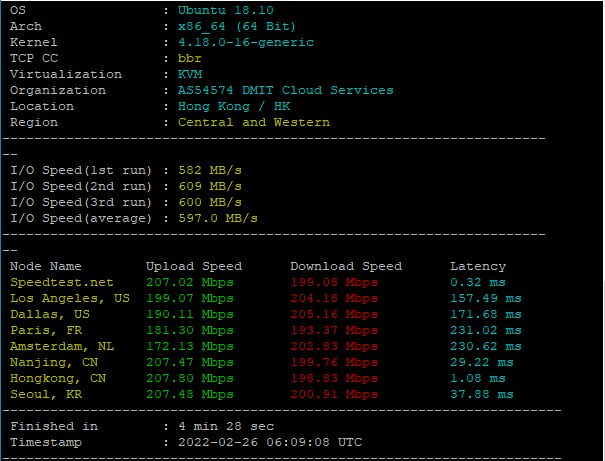The image size is (605, 461).
Task: Click the 'I/O Speed(average)' label
Action: 81,218
